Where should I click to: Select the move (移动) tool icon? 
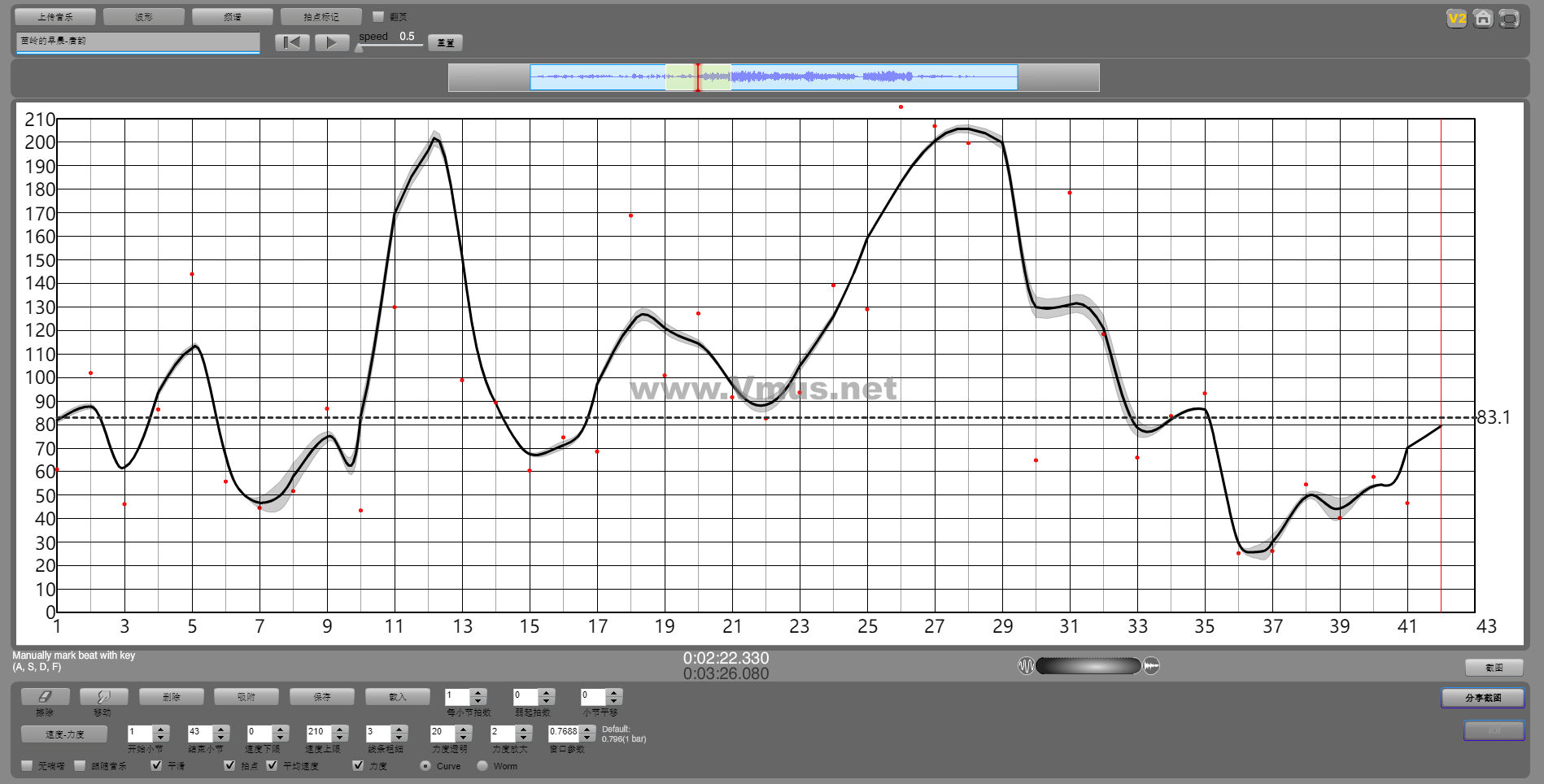pyautogui.click(x=103, y=697)
